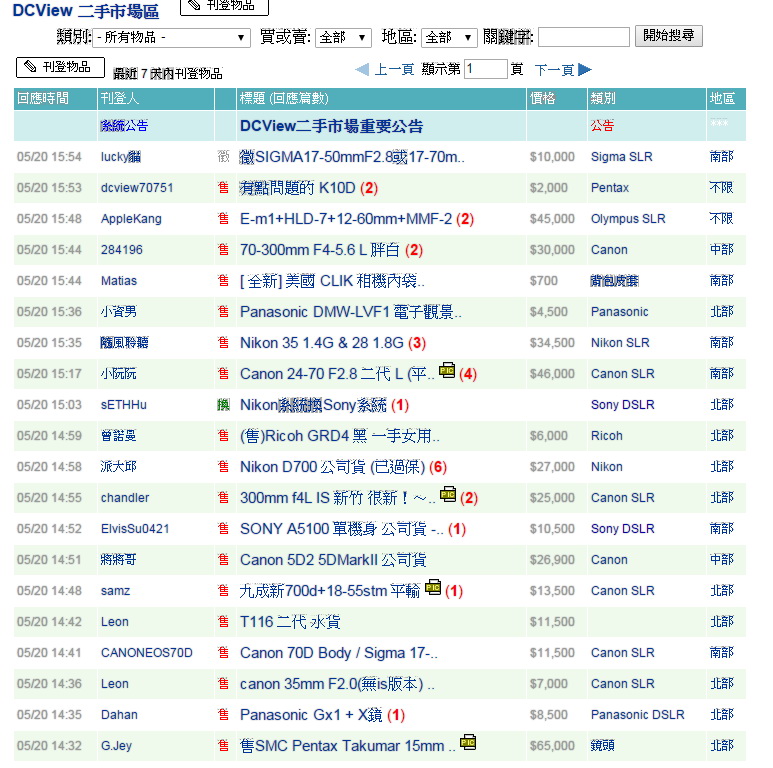
Task: Click PIC icon on Canon 24-70 F2.8 row
Action: point(447,370)
